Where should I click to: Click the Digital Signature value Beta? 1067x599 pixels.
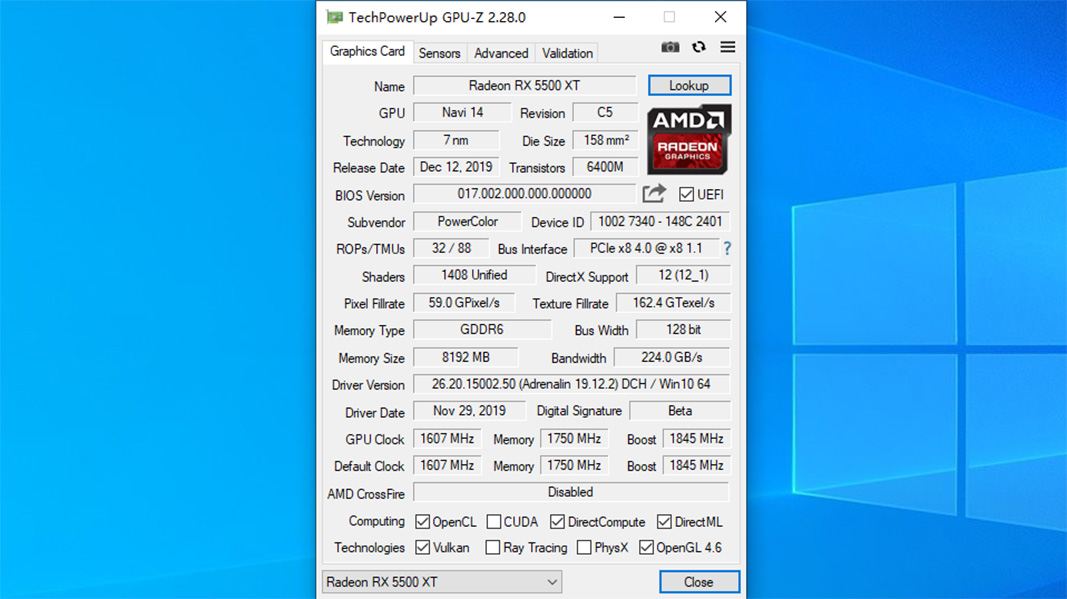click(x=680, y=411)
